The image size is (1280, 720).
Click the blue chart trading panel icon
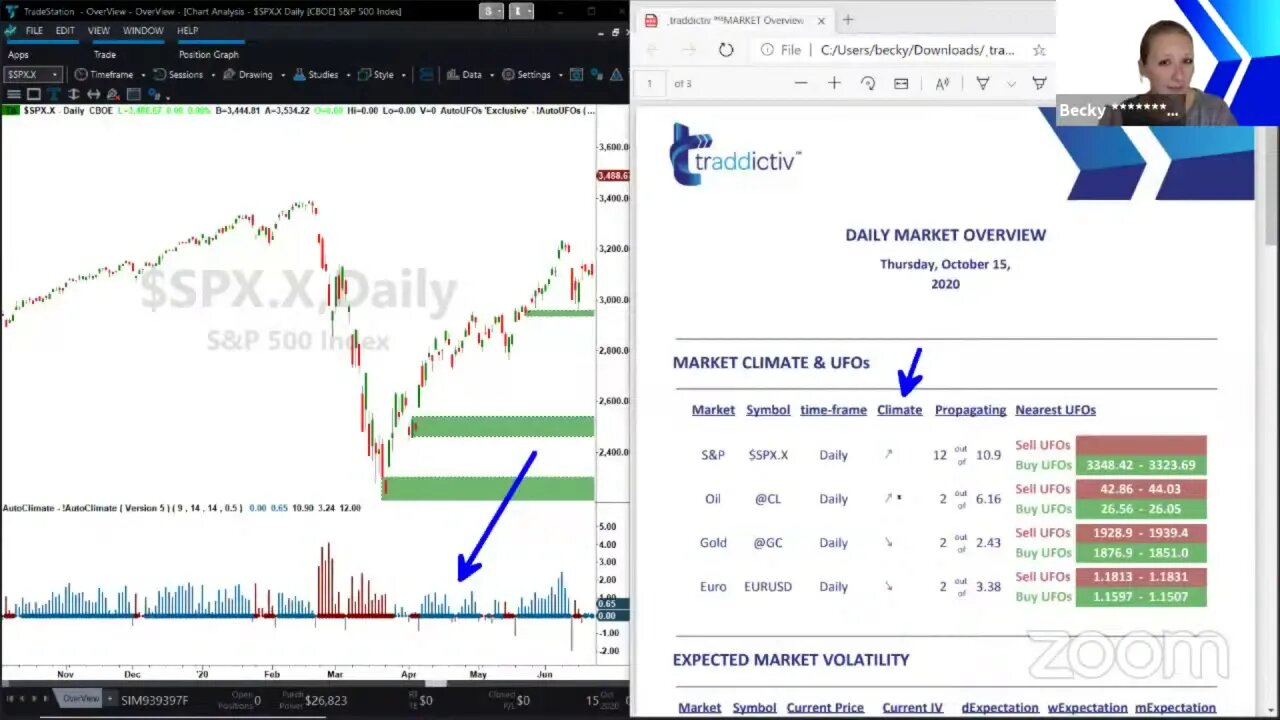(427, 75)
